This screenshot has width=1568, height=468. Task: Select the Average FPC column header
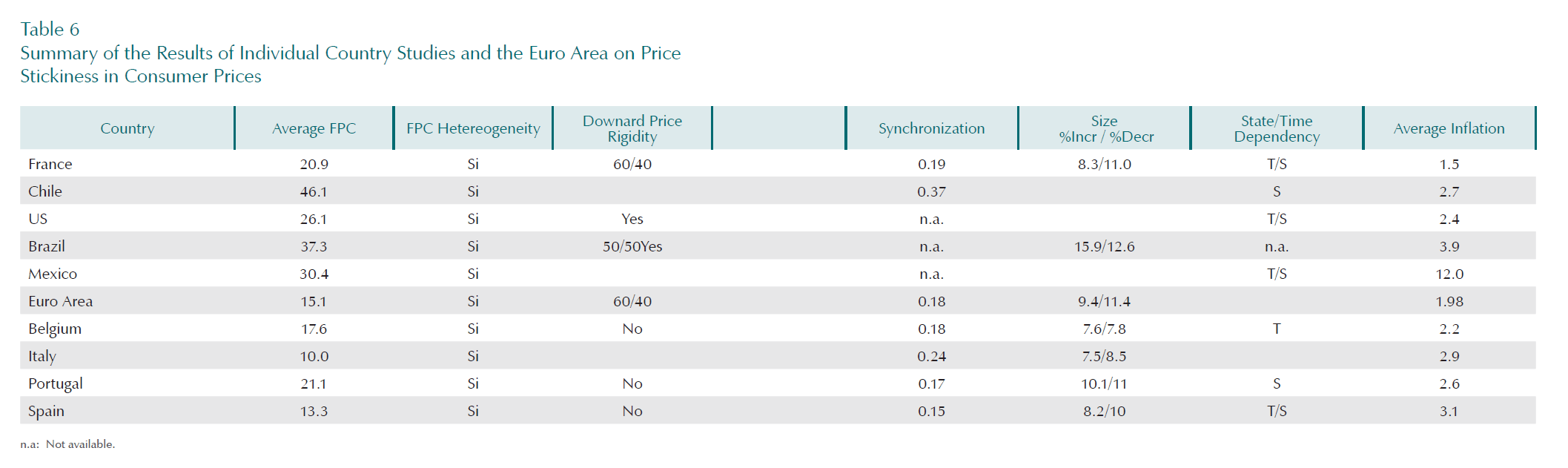pos(314,128)
